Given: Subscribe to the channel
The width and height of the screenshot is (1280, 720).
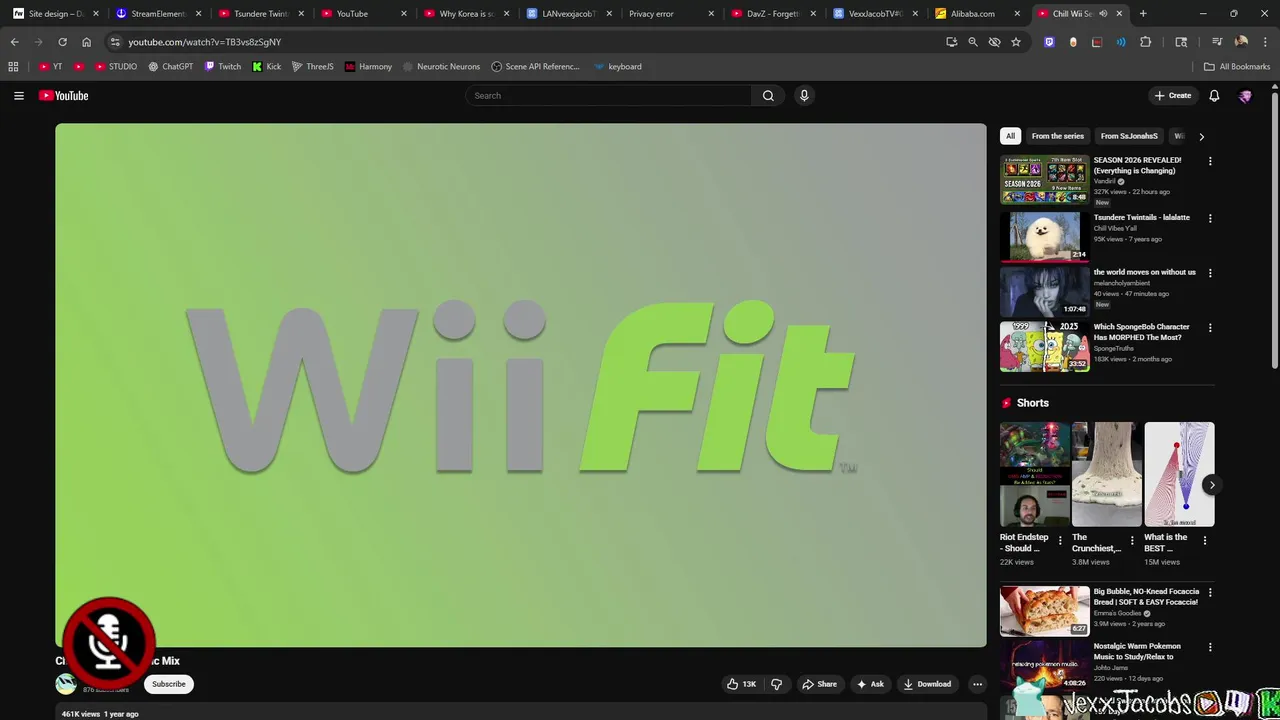Looking at the screenshot, I should (169, 684).
